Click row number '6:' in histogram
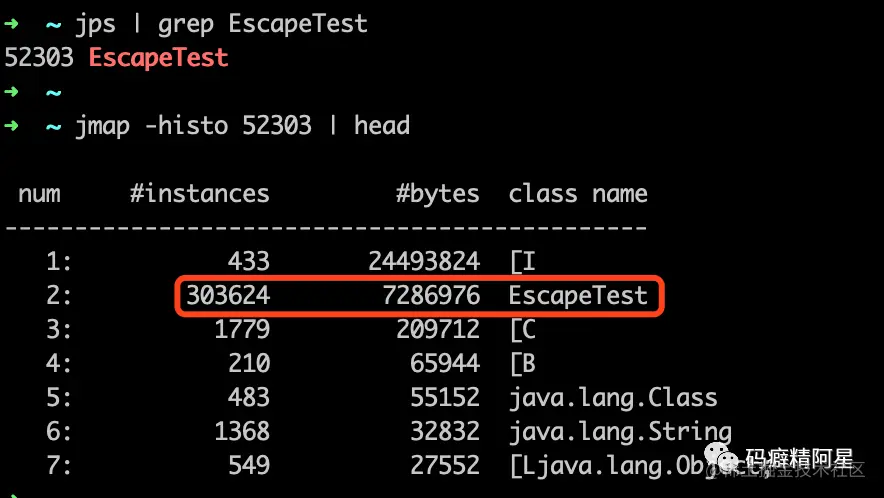Image resolution: width=884 pixels, height=498 pixels. (59, 432)
